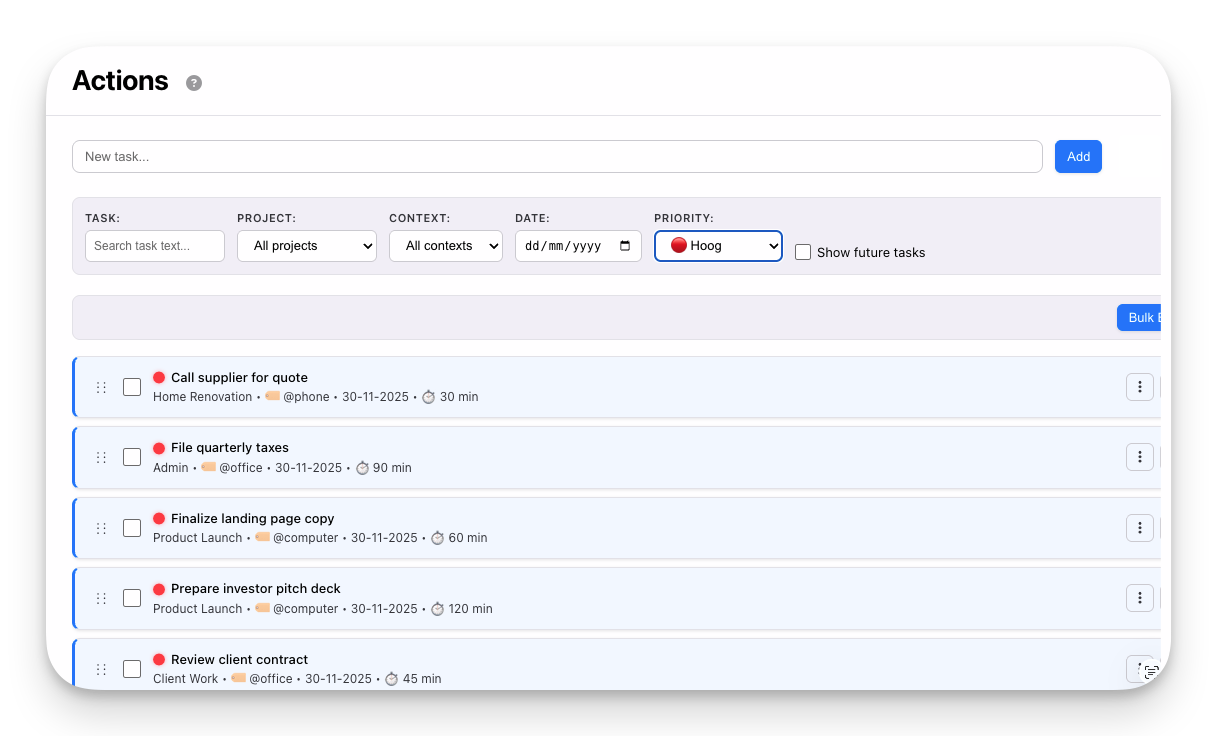Tick checkbox for File quarterly taxes
The image size is (1217, 736).
(x=132, y=457)
